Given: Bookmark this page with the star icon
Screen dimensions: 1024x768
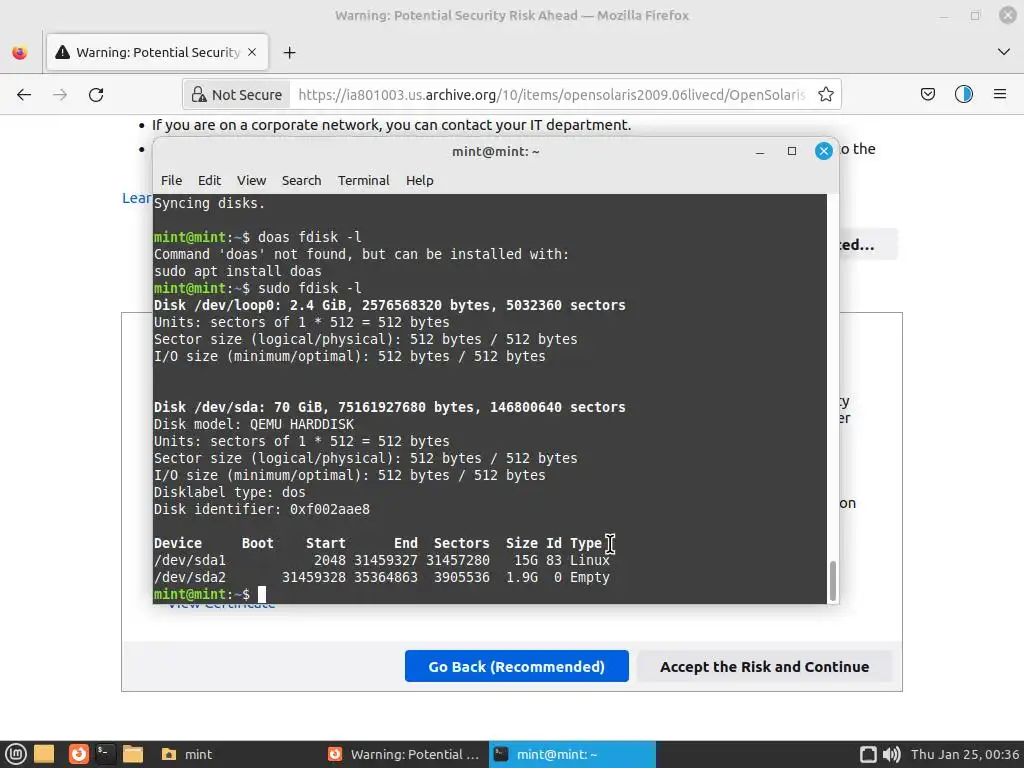Looking at the screenshot, I should 825,95.
